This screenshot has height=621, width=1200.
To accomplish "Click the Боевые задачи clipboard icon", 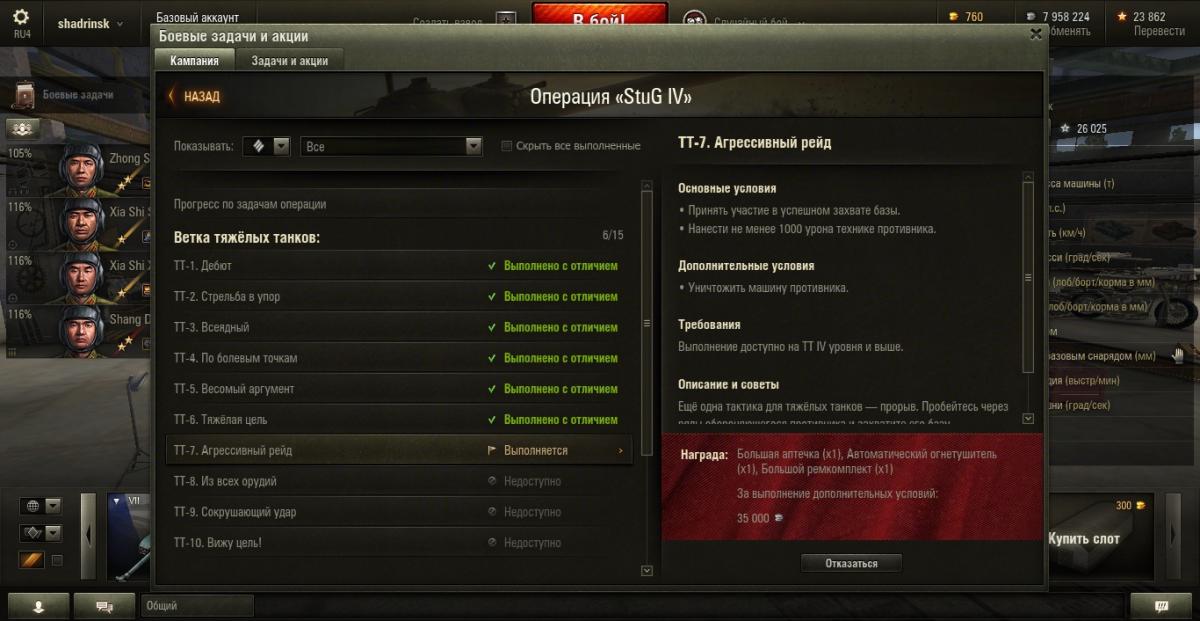I will (25, 95).
